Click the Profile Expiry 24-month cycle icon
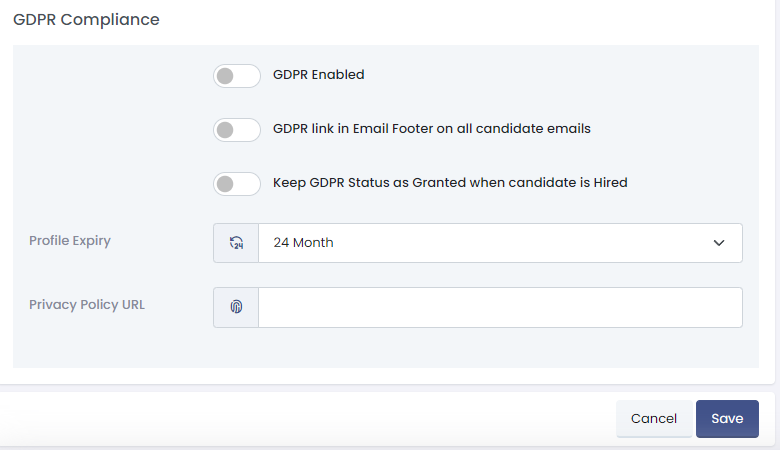The image size is (780, 450). (236, 243)
